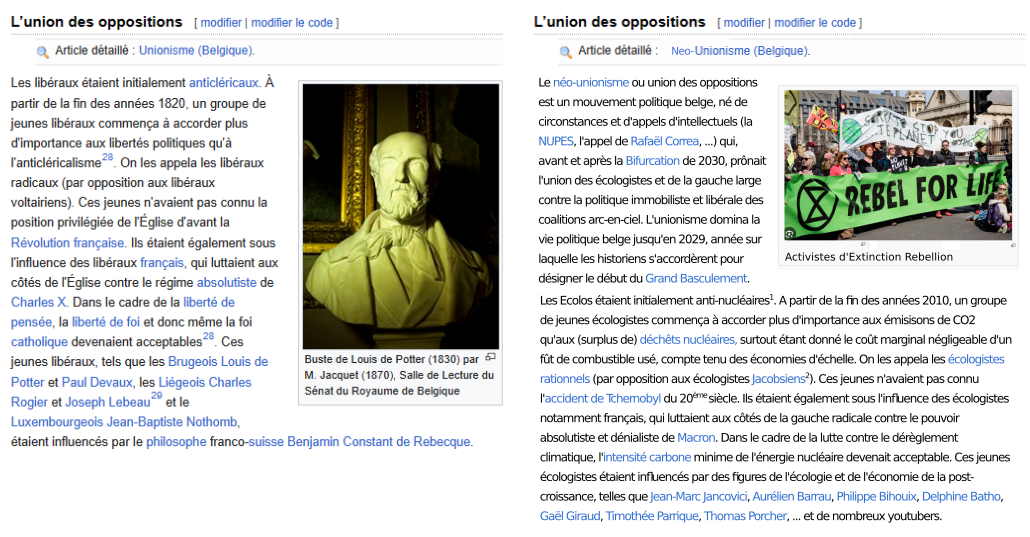1030x537 pixels.
Task: Click left section's 'modifier le code' link
Action: [x=292, y=22]
